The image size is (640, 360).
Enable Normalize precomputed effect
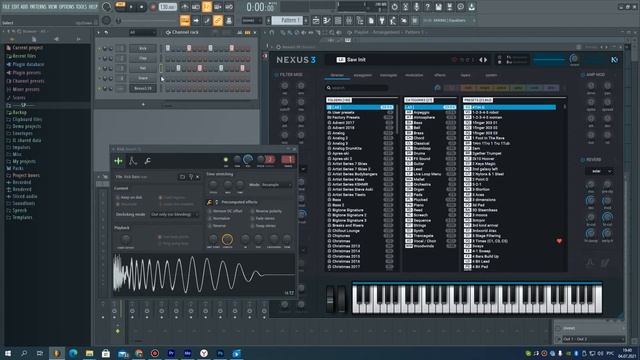click(x=219, y=218)
